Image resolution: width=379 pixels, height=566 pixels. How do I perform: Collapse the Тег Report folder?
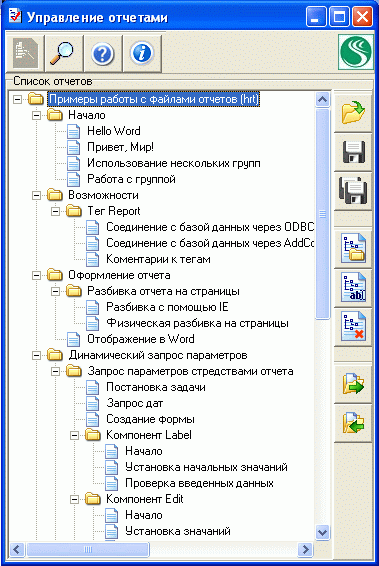click(55, 211)
